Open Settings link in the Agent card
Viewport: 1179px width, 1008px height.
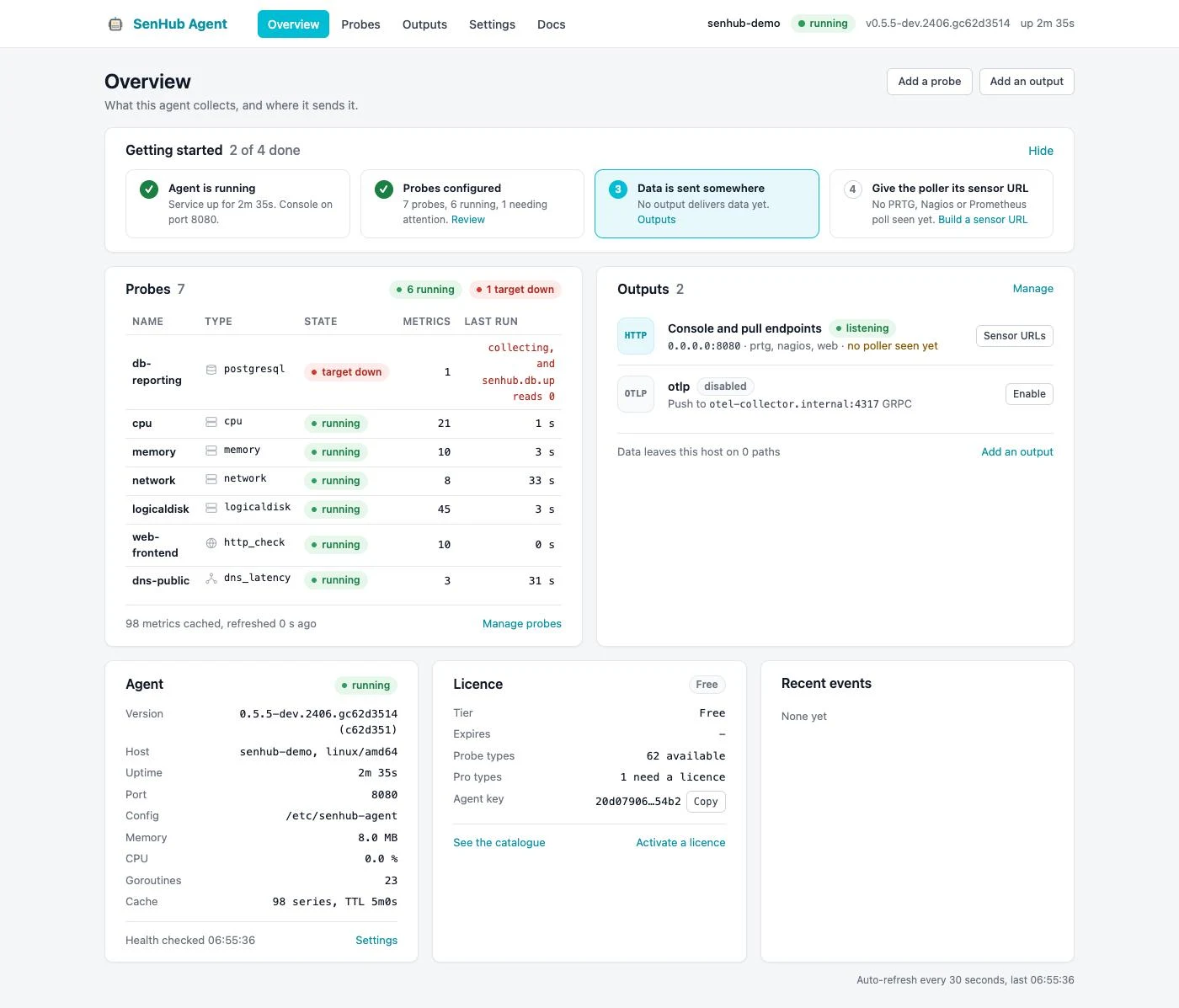[x=376, y=941]
